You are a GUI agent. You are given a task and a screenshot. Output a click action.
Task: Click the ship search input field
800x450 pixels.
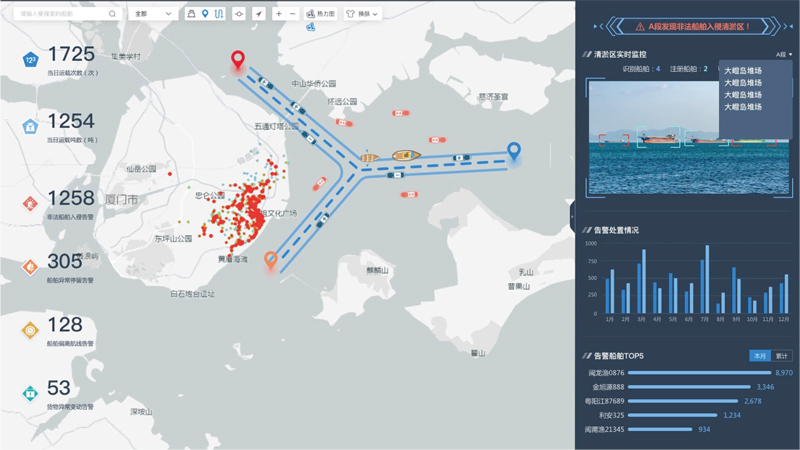60,14
